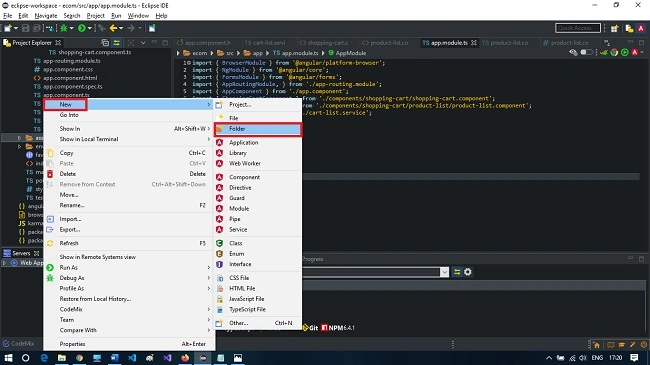Open the Servers view tab

(21, 253)
